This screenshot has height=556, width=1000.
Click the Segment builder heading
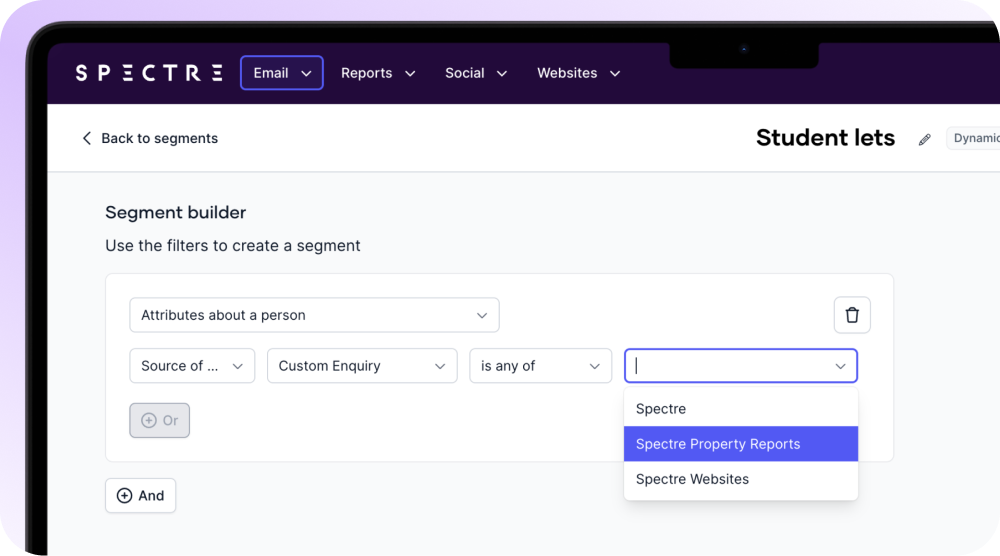click(175, 212)
